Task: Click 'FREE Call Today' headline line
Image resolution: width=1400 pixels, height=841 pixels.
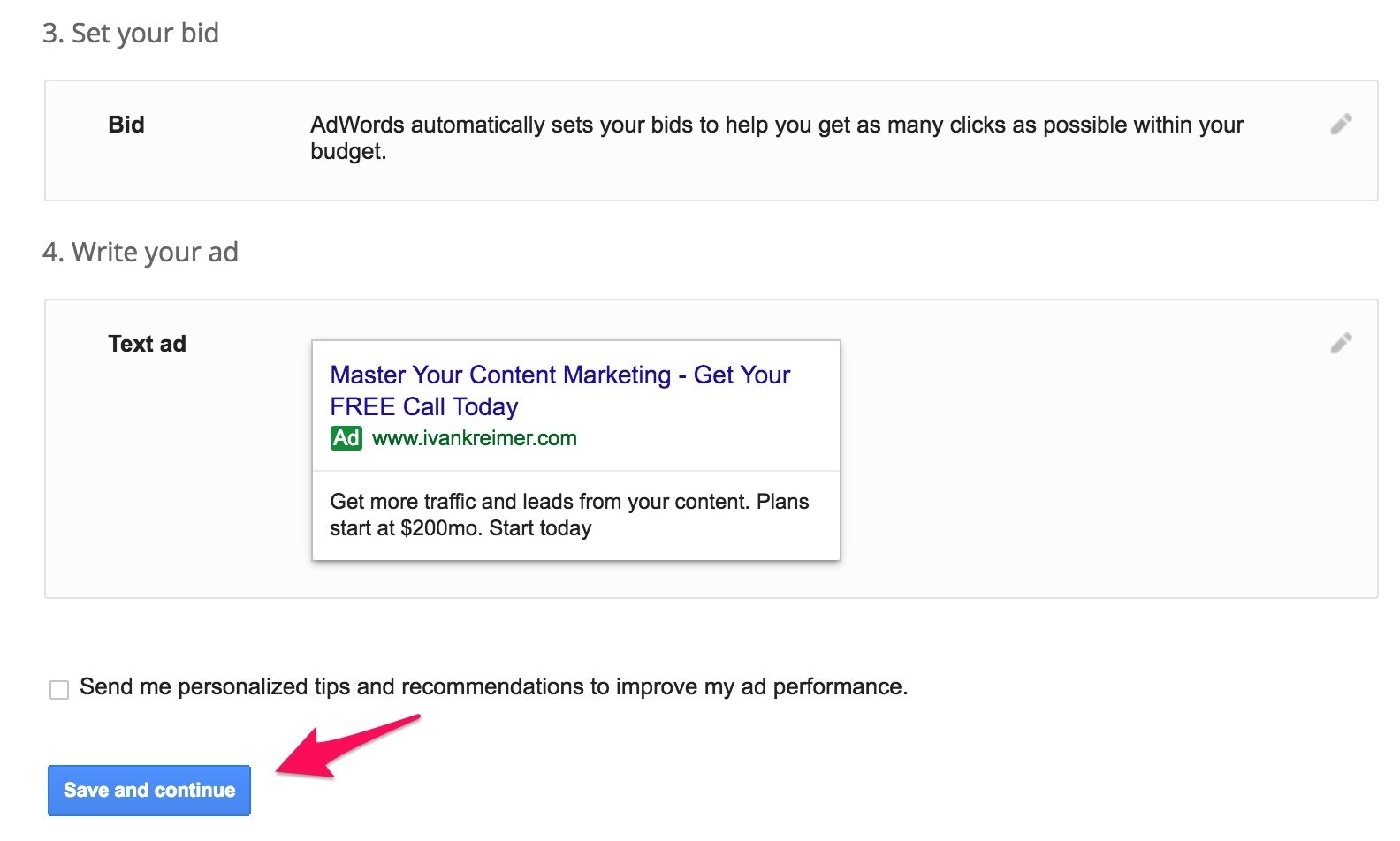Action: coord(423,407)
